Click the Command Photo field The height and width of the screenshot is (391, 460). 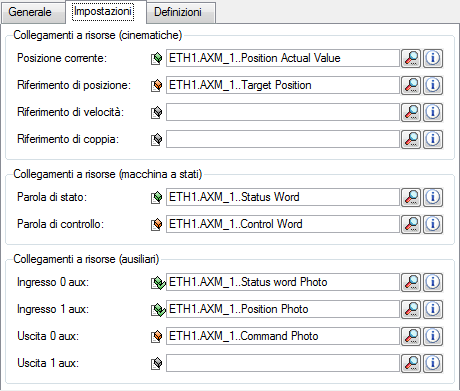click(x=283, y=336)
